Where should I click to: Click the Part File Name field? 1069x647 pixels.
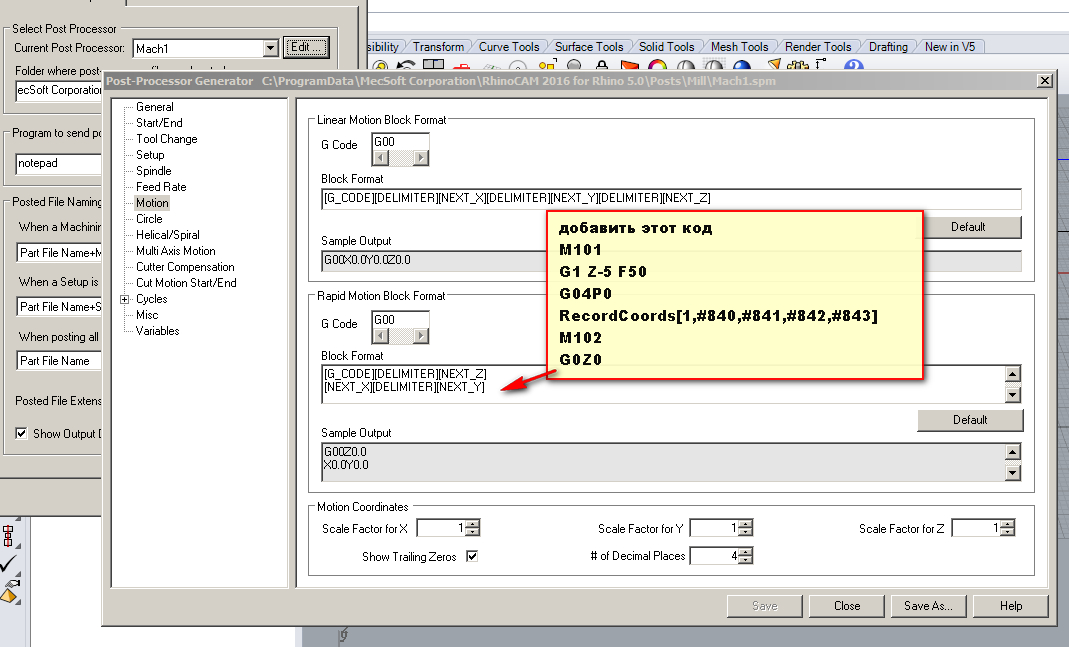(x=59, y=361)
